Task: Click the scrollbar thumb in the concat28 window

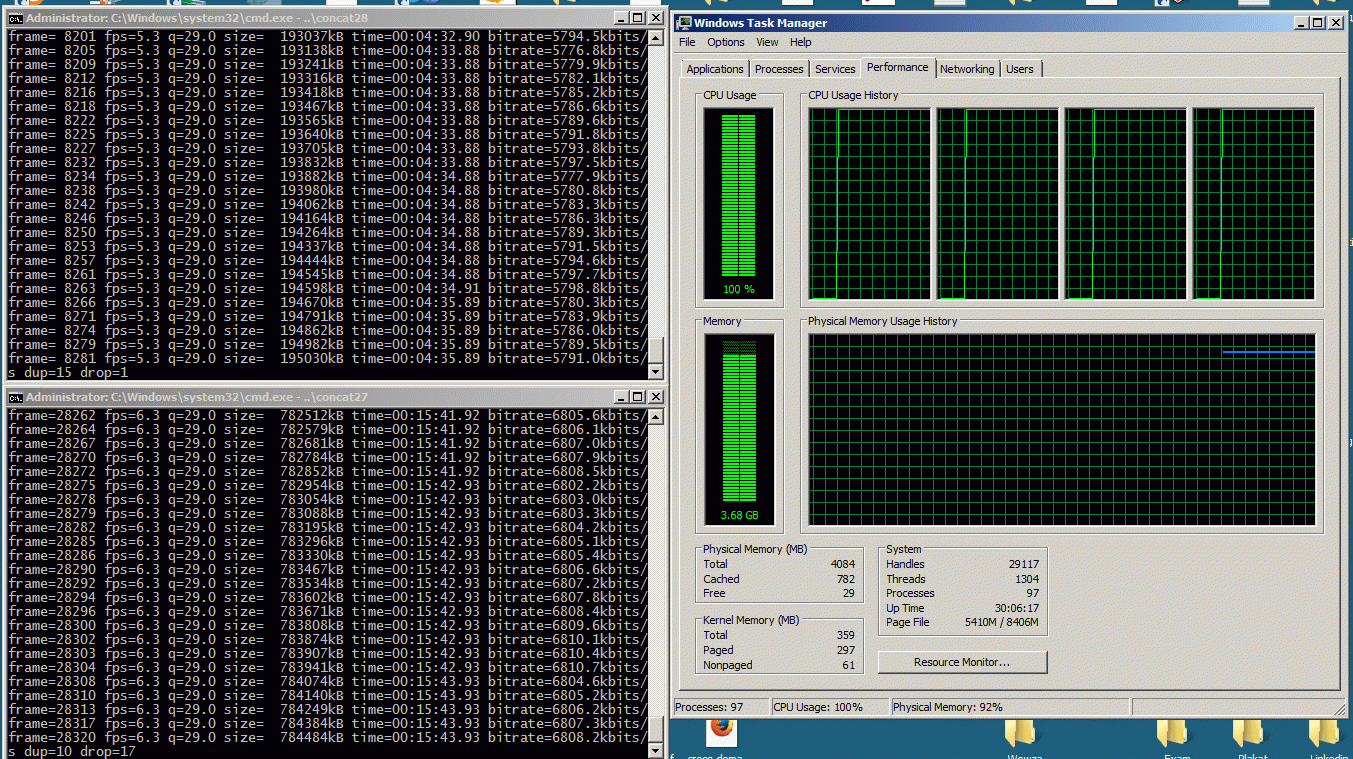Action: (655, 349)
